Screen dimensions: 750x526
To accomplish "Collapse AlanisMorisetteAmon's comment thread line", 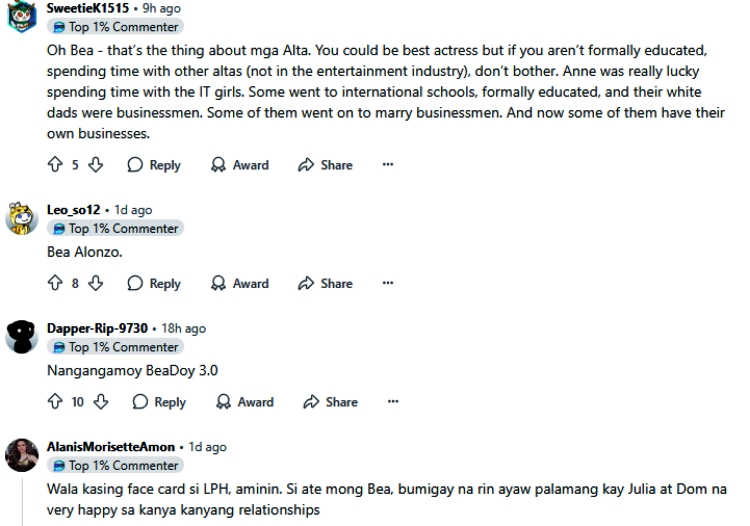I will point(22,500).
